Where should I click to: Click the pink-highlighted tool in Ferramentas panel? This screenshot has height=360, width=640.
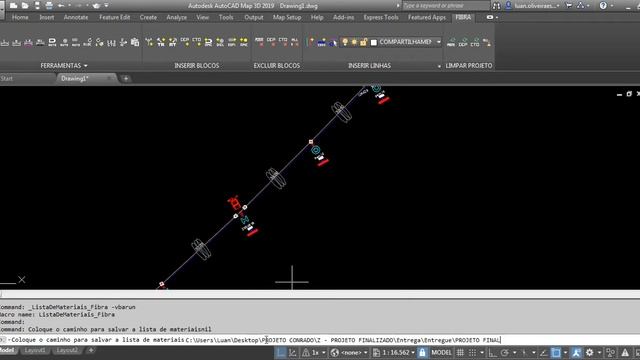point(28,42)
